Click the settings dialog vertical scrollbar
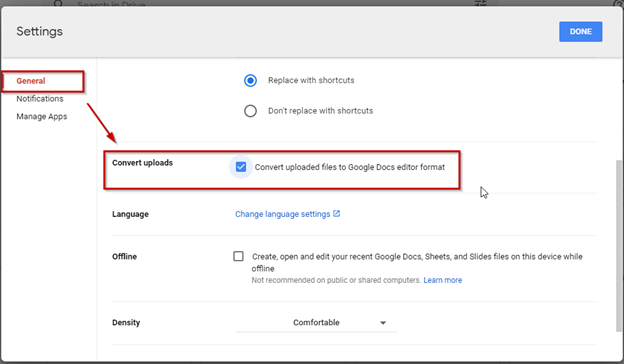This screenshot has height=364, width=624. 619,245
